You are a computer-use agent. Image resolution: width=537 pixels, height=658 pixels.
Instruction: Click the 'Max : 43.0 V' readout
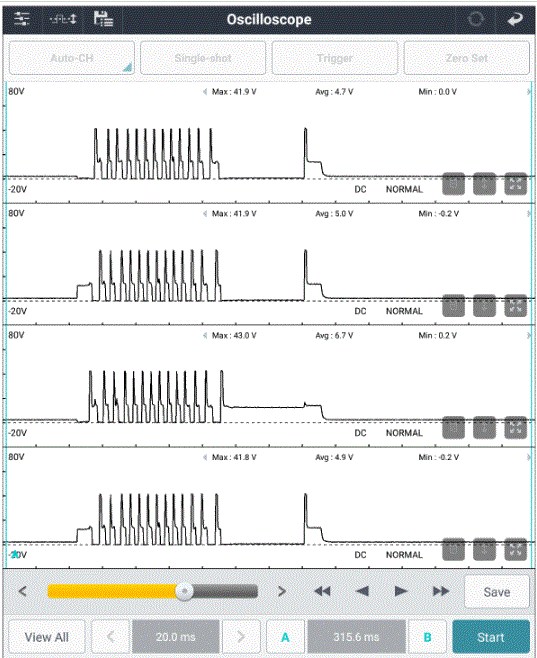pyautogui.click(x=234, y=335)
